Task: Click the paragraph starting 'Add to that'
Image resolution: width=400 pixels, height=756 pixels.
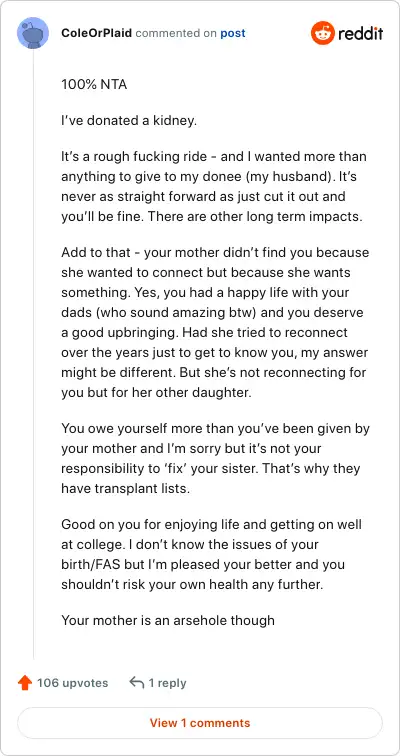Action: pyautogui.click(x=215, y=323)
